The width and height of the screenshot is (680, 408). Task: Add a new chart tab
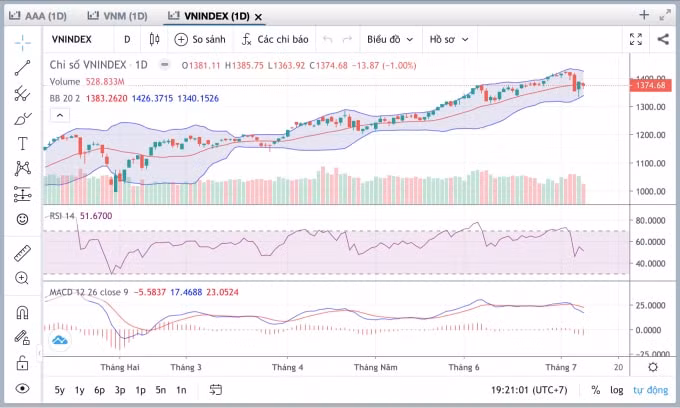click(x=644, y=15)
